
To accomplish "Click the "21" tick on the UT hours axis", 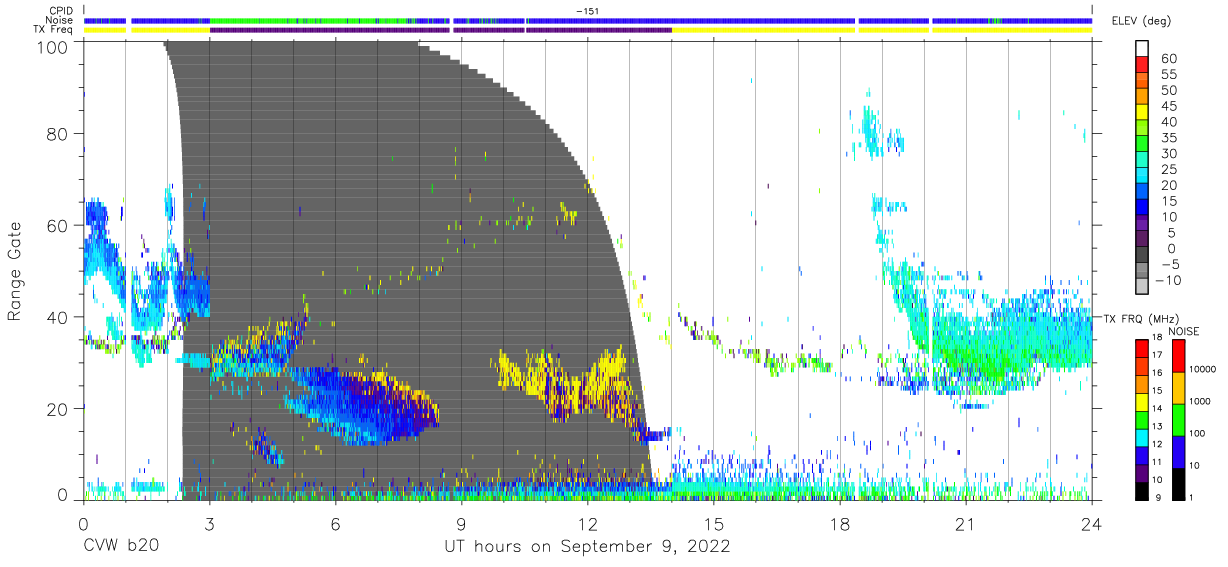I will pyautogui.click(x=966, y=523).
